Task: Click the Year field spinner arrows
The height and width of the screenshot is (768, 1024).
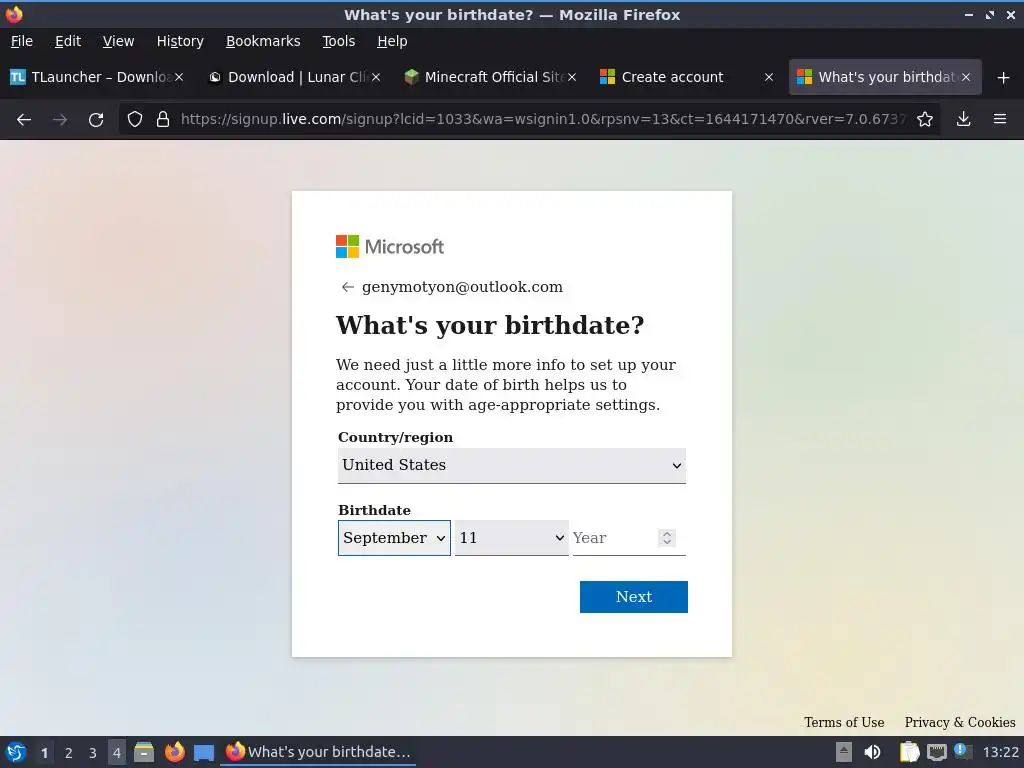Action: tap(667, 538)
